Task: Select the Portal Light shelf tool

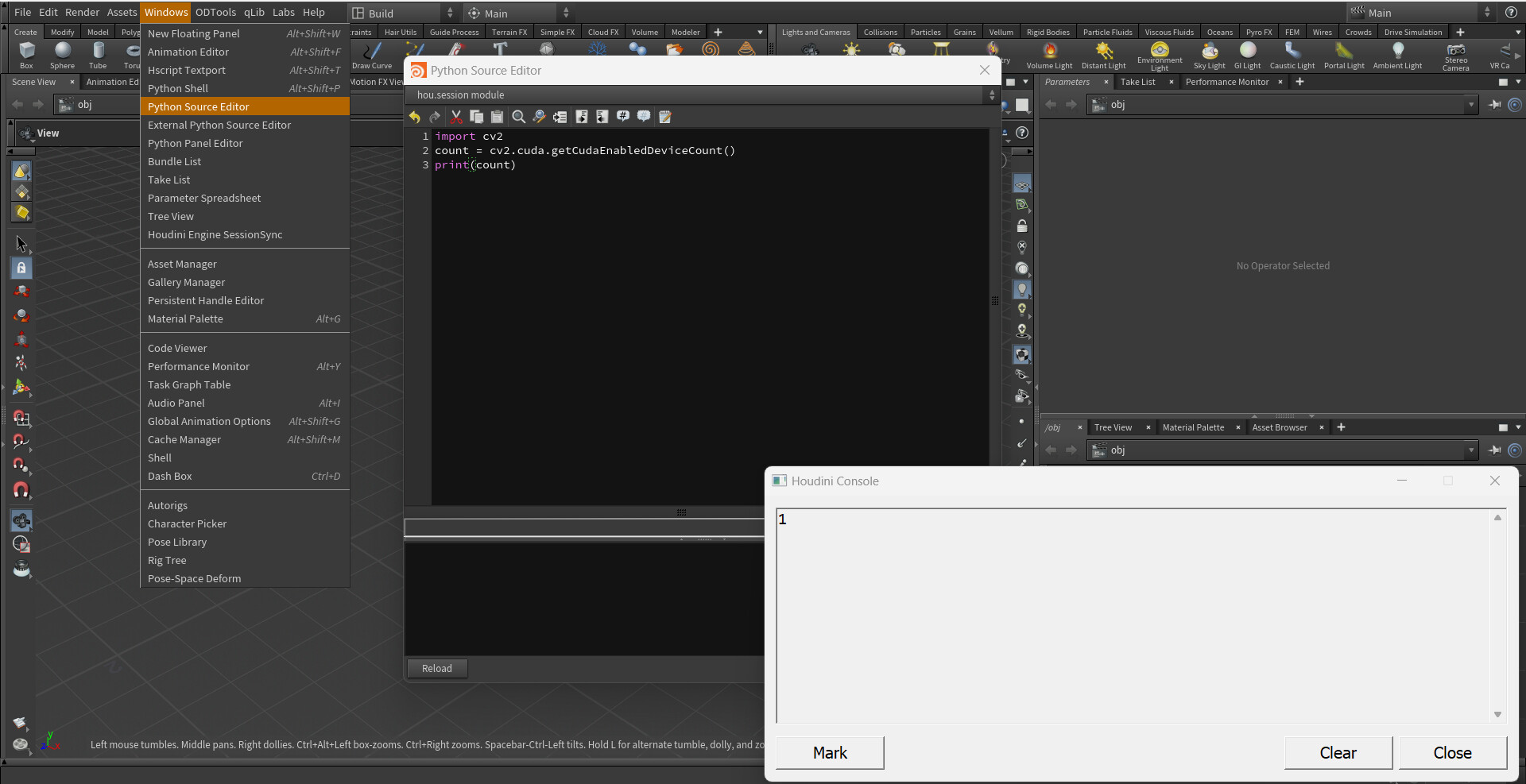Action: [x=1344, y=56]
